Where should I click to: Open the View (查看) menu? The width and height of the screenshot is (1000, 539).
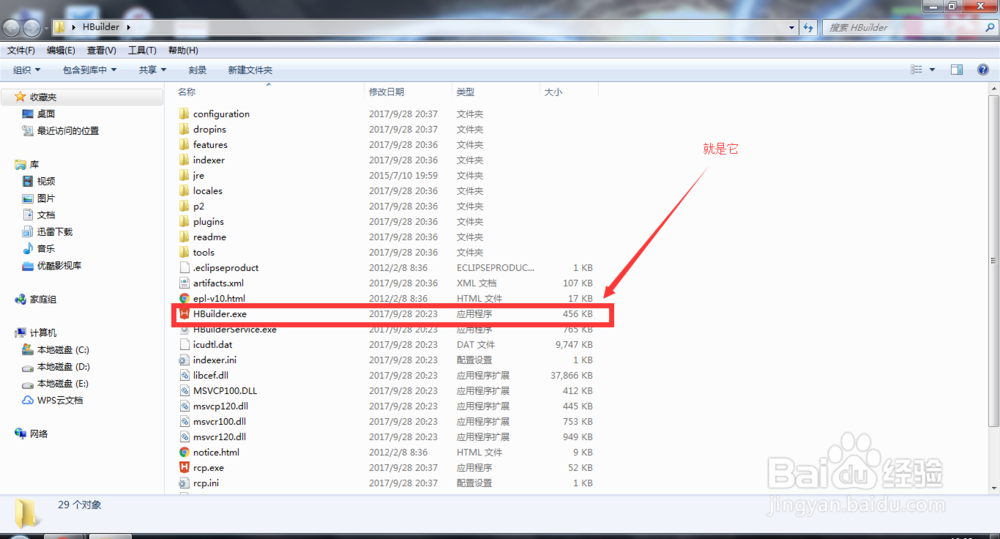pos(101,50)
